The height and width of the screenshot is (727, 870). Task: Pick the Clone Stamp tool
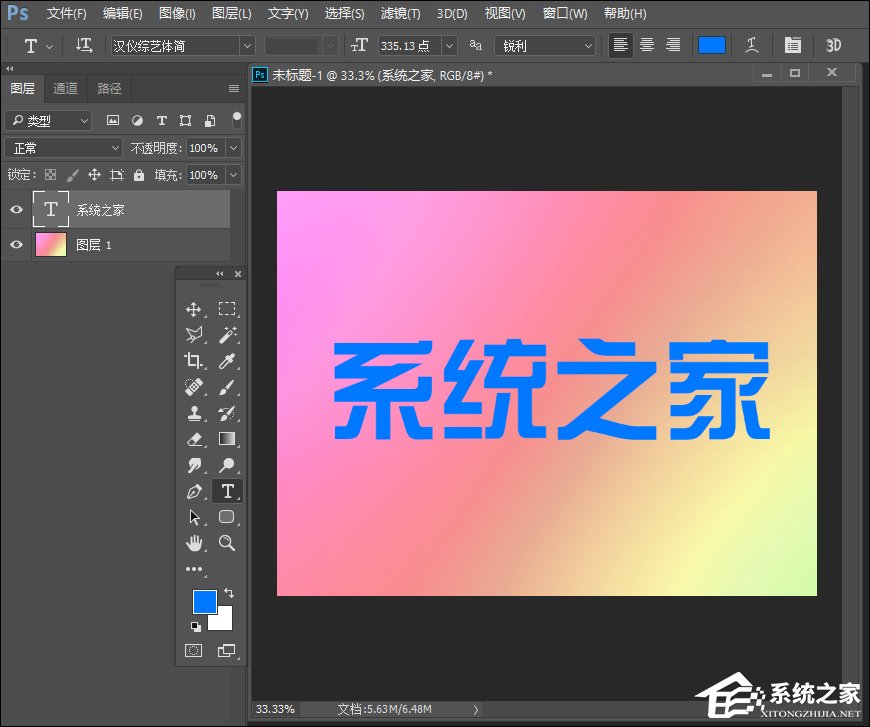(194, 413)
